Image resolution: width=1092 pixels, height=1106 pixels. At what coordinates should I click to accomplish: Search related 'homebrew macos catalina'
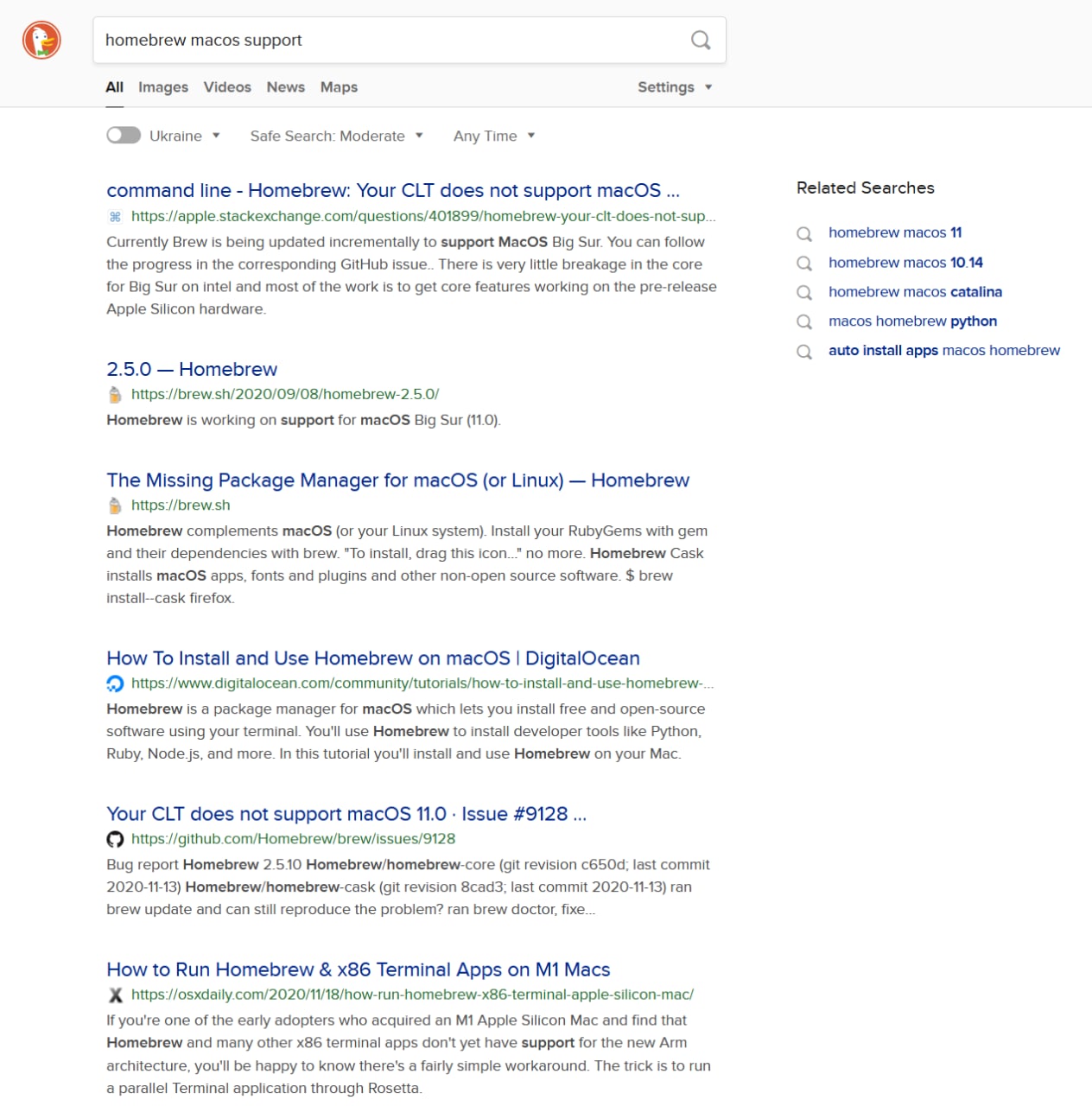coord(915,291)
